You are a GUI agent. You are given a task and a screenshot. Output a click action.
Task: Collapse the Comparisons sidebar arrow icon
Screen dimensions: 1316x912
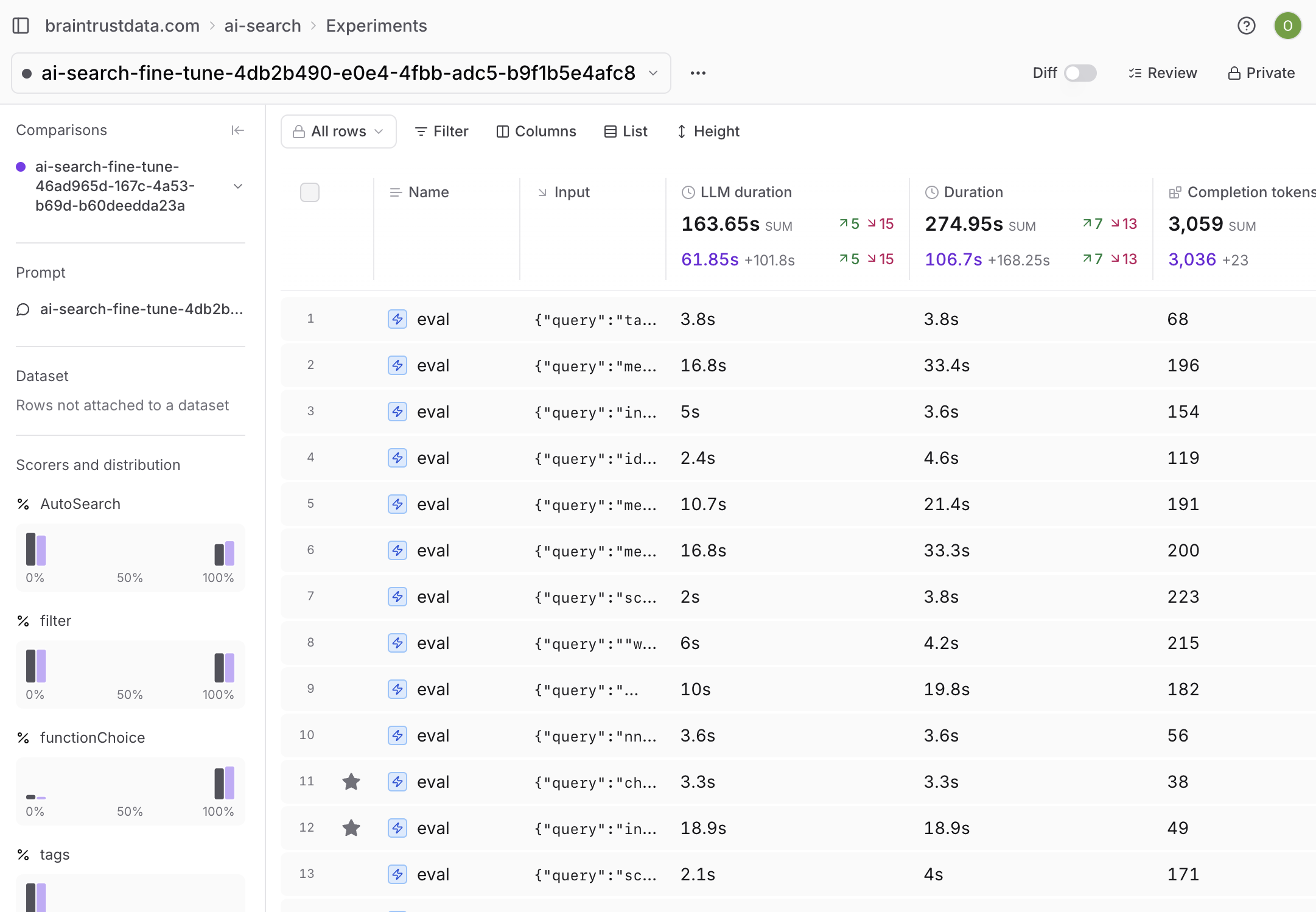(x=237, y=130)
